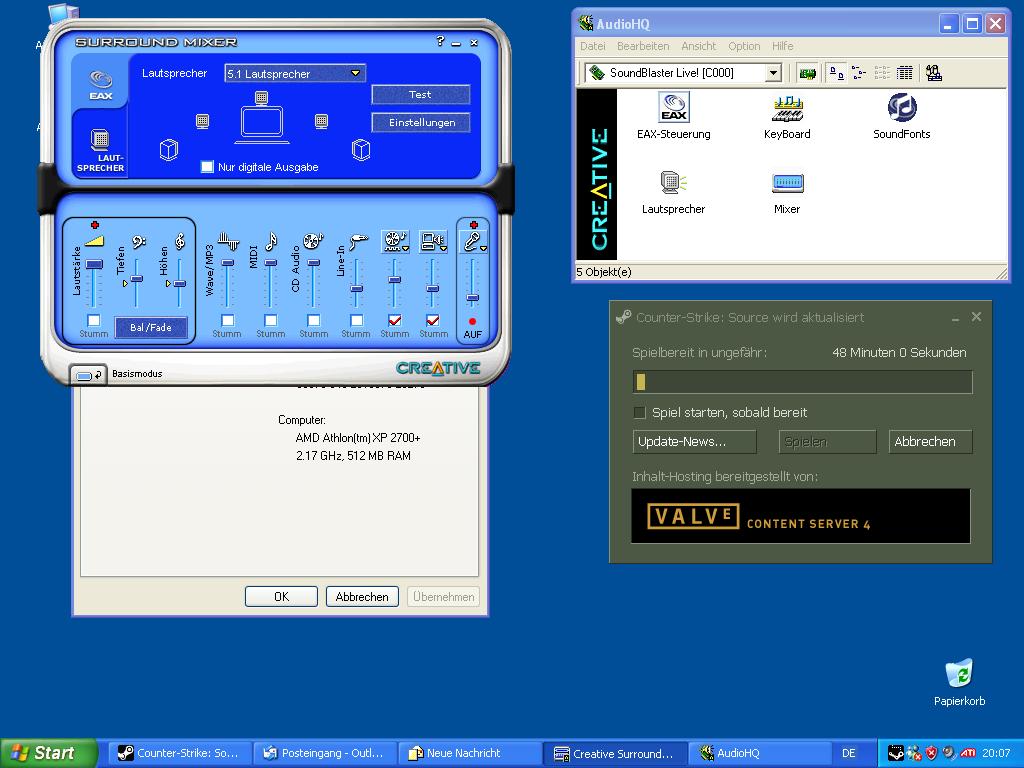Viewport: 1024px width, 768px height.
Task: Open Bearbeiten menu in AudioHQ
Action: pyautogui.click(x=643, y=46)
